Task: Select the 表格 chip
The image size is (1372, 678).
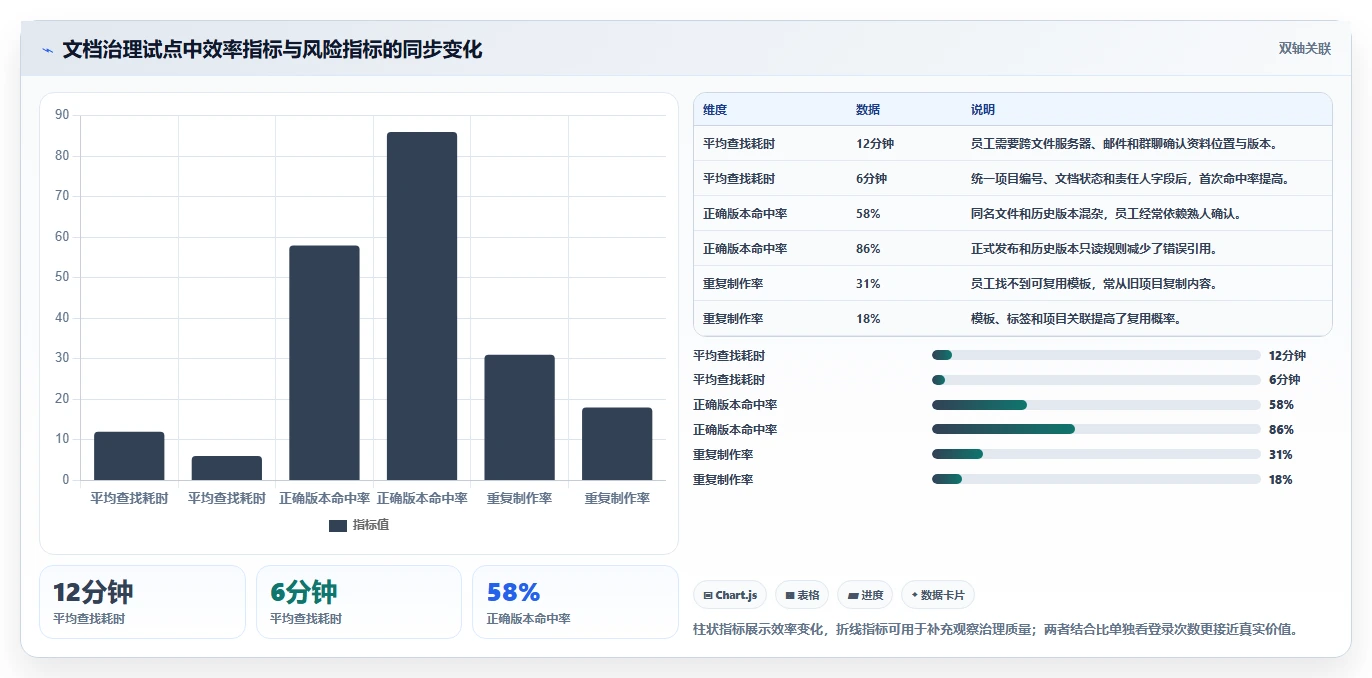Action: 802,595
